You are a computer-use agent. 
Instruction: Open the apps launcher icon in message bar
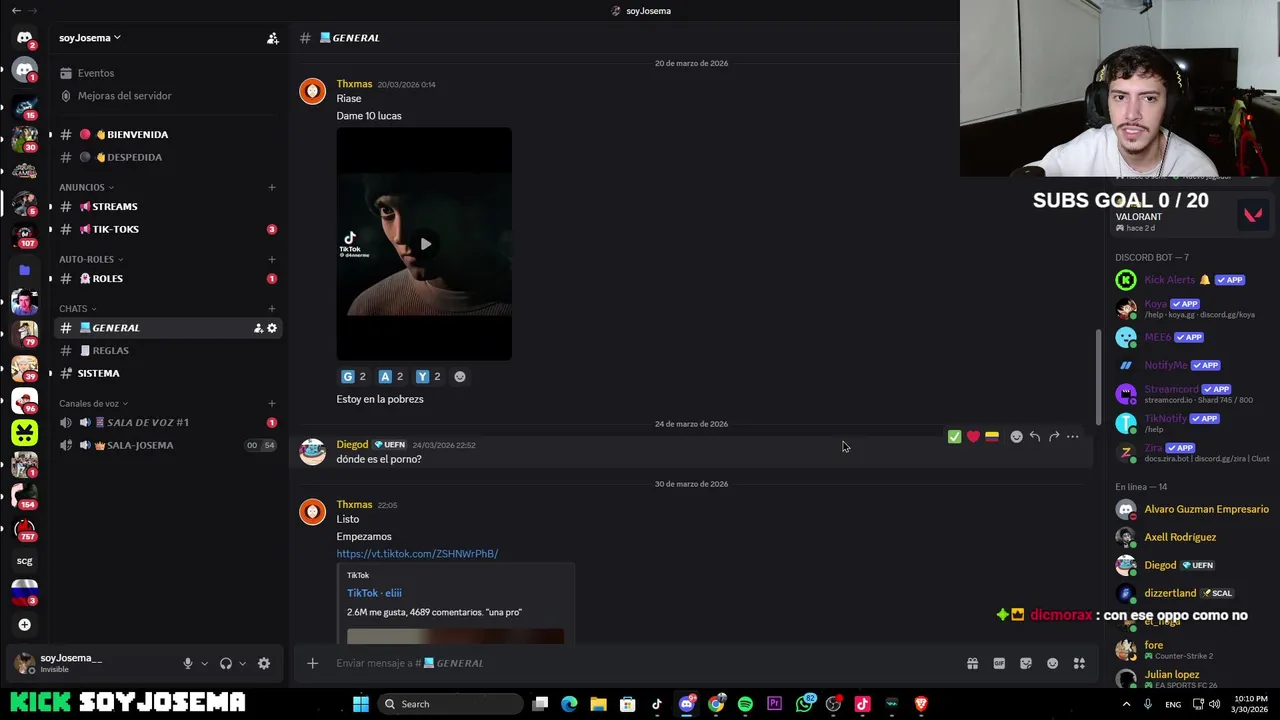[1079, 663]
